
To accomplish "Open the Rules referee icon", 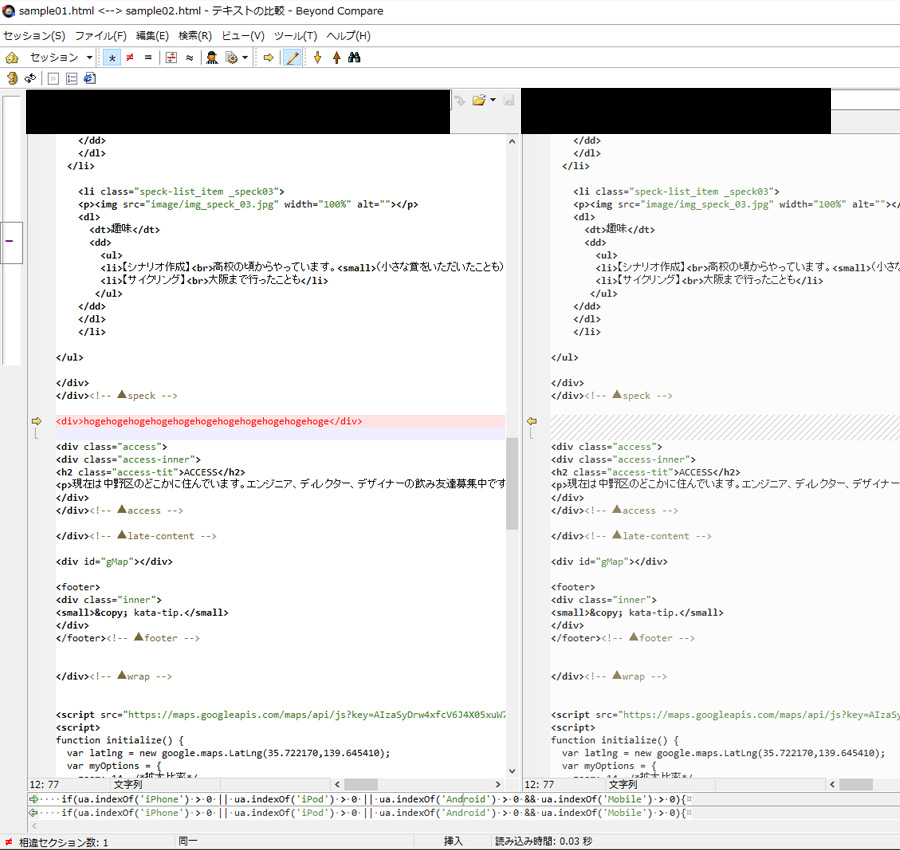I will tap(212, 58).
